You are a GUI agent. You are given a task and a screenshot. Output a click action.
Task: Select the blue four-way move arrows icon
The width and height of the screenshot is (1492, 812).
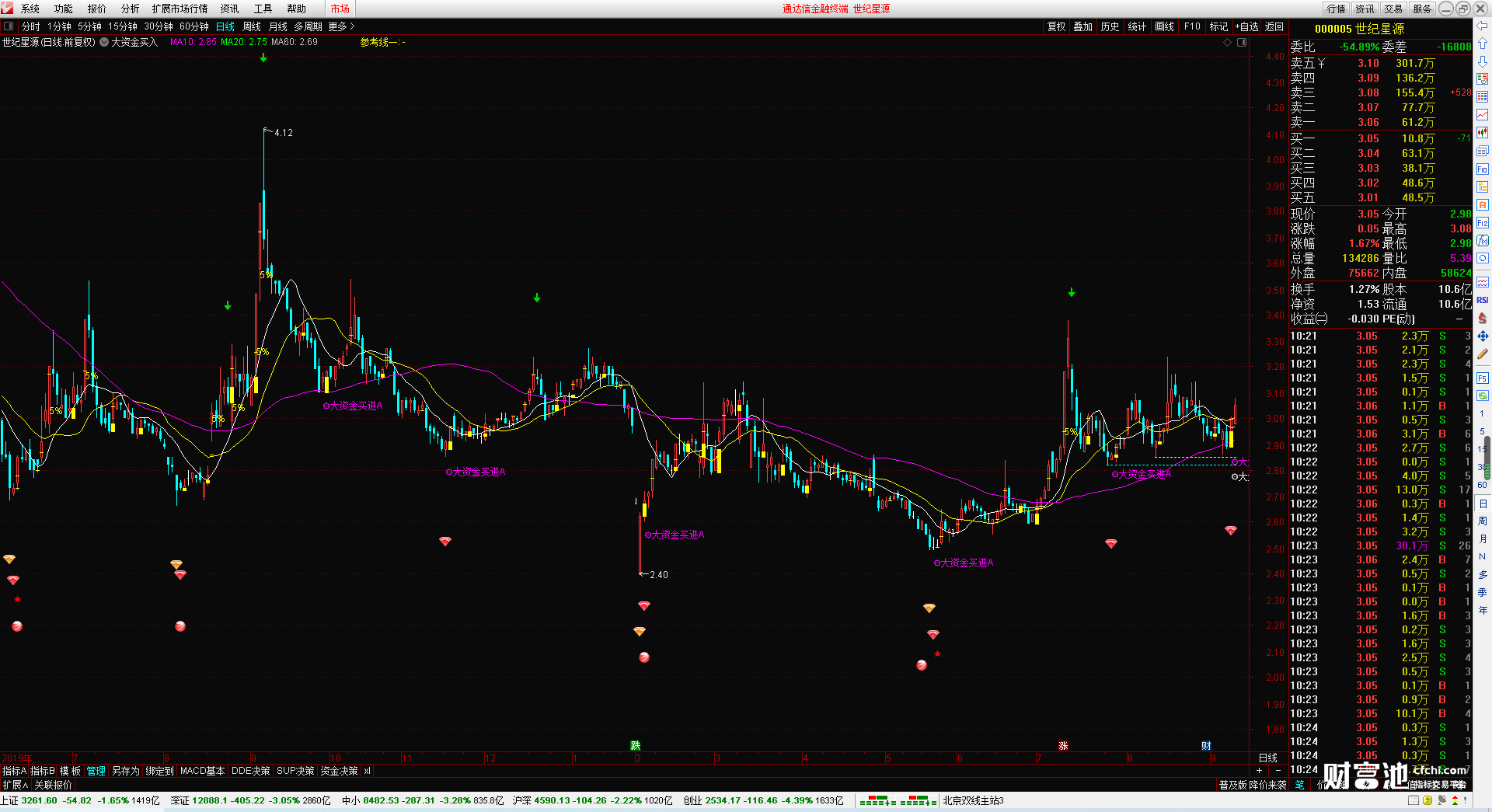click(x=1483, y=336)
